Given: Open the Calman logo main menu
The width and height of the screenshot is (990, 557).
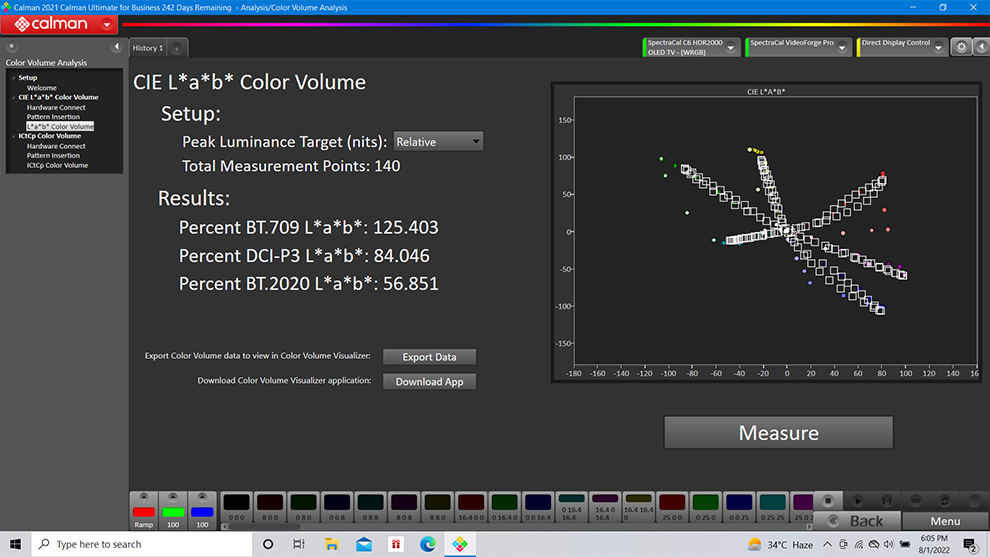Looking at the screenshot, I should (x=59, y=25).
